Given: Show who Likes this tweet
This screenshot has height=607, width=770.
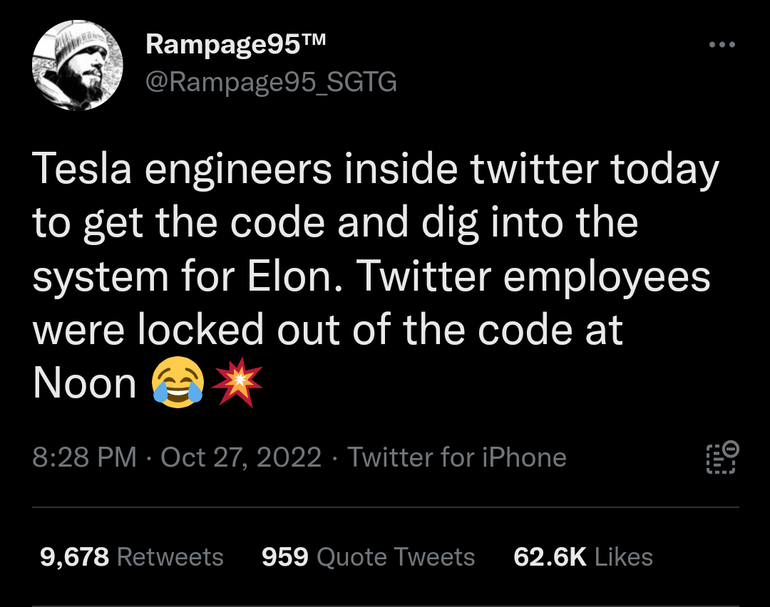Looking at the screenshot, I should pos(623,557).
